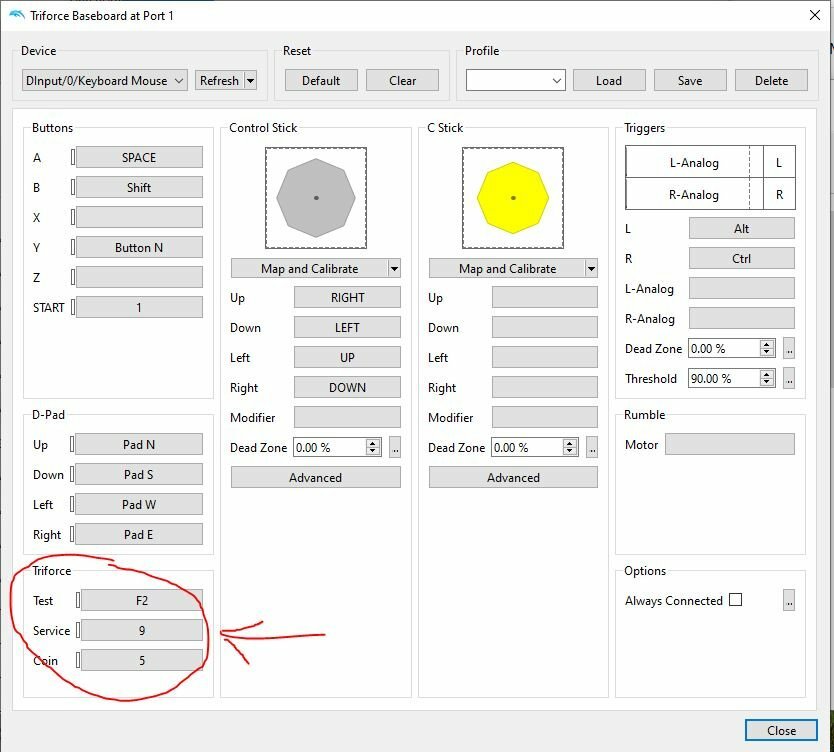
Task: Click the Dolphin logo icon in title bar
Action: 16,15
